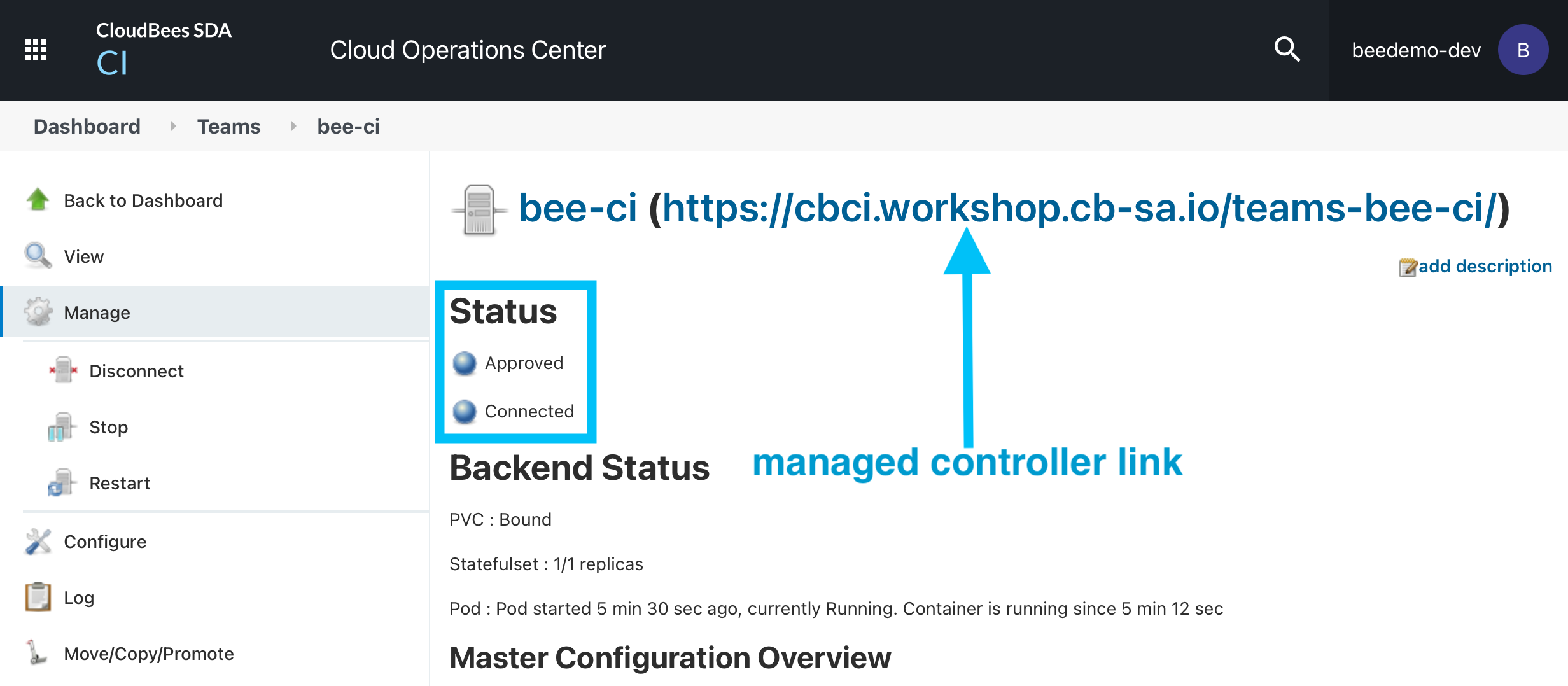Screen dimensions: 1568x686
Task: Click the Configure tools icon
Action: (x=38, y=541)
